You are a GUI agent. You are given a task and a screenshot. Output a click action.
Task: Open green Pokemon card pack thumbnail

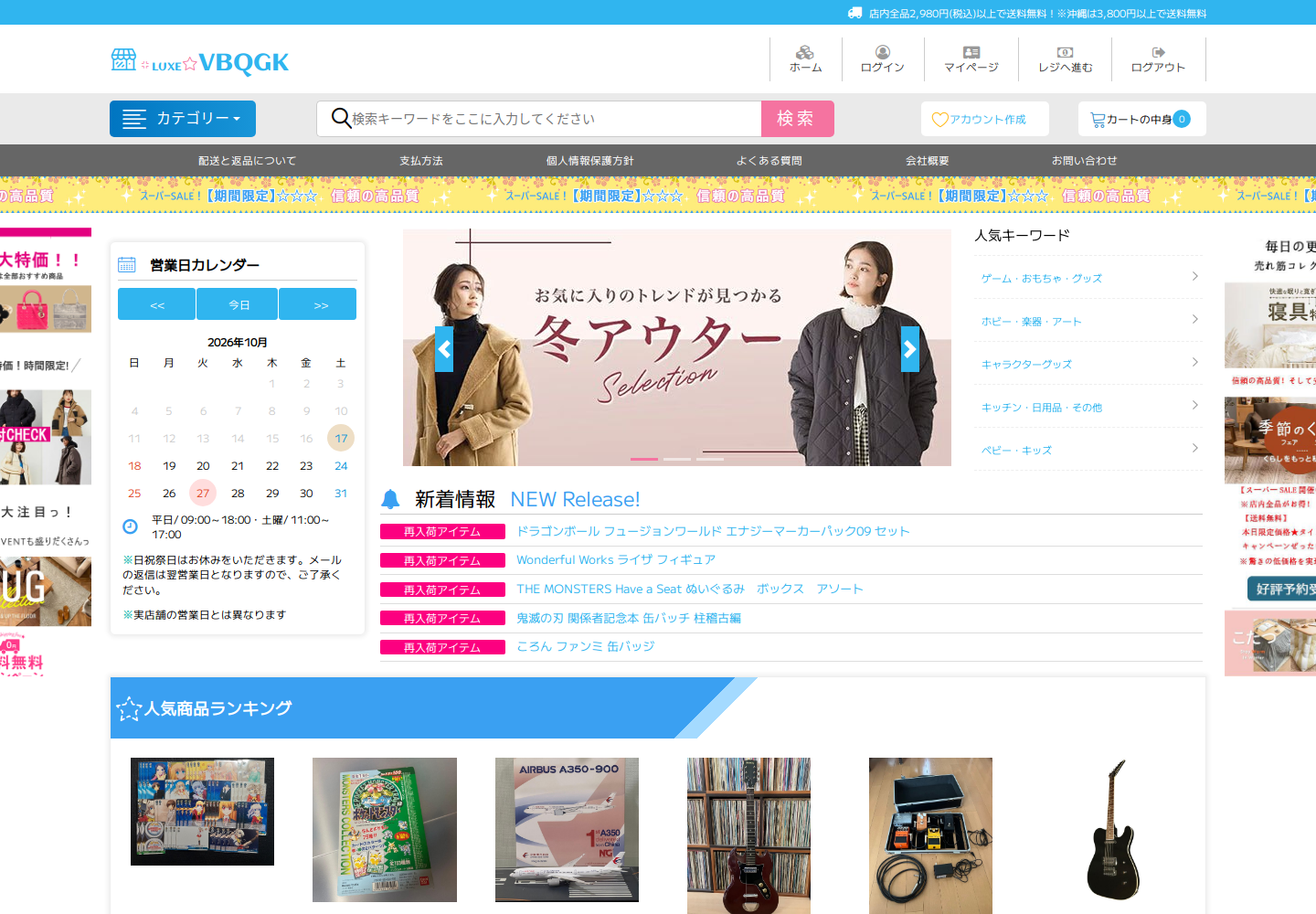pyautogui.click(x=385, y=830)
